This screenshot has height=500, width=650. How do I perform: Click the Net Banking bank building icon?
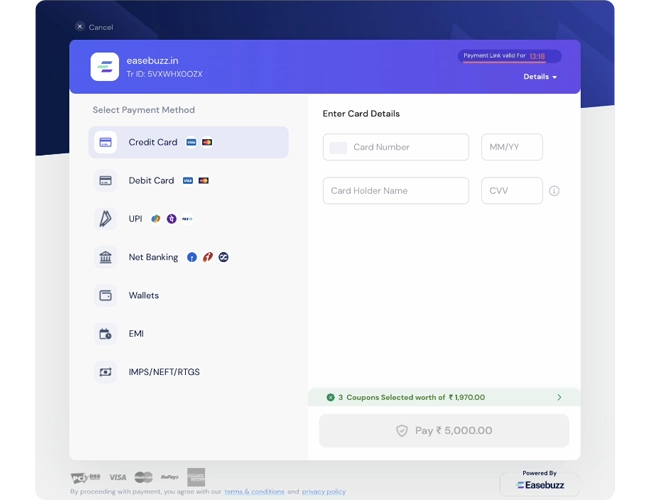pos(105,257)
